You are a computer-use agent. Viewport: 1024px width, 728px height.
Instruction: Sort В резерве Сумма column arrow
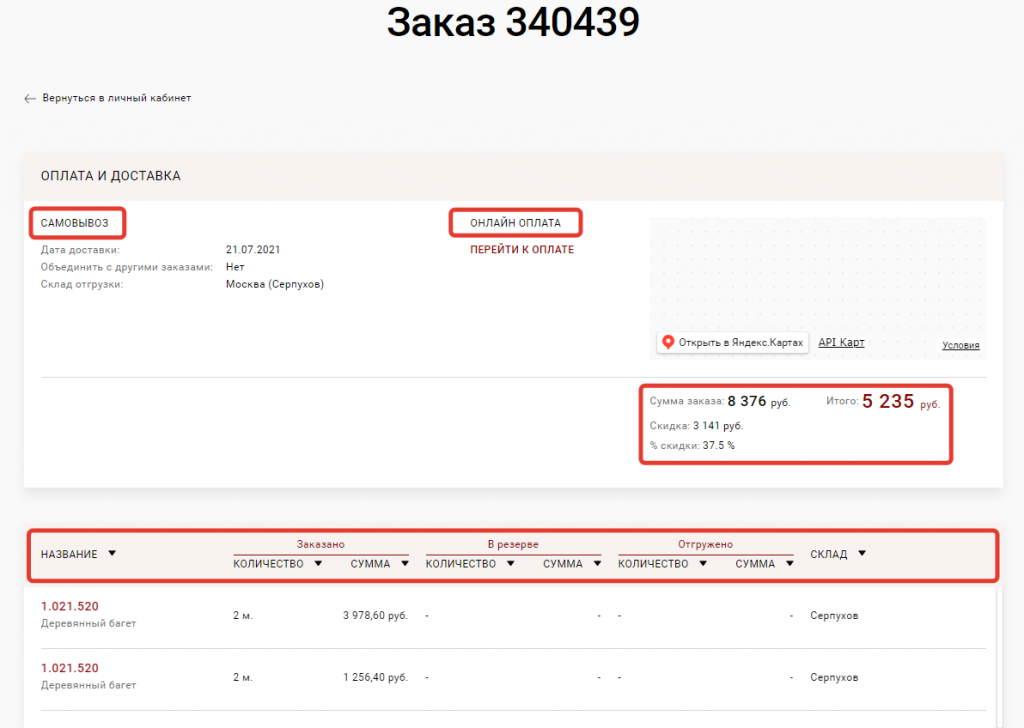(597, 564)
